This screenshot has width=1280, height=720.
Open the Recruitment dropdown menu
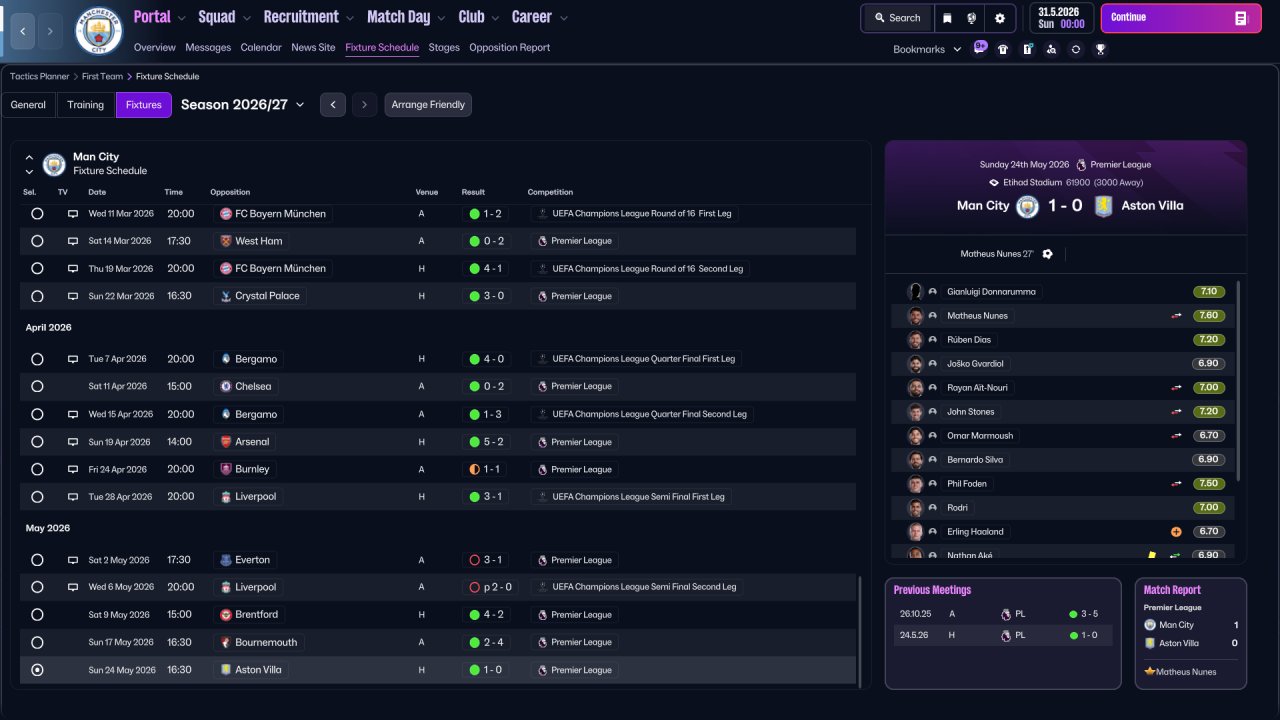(x=309, y=17)
